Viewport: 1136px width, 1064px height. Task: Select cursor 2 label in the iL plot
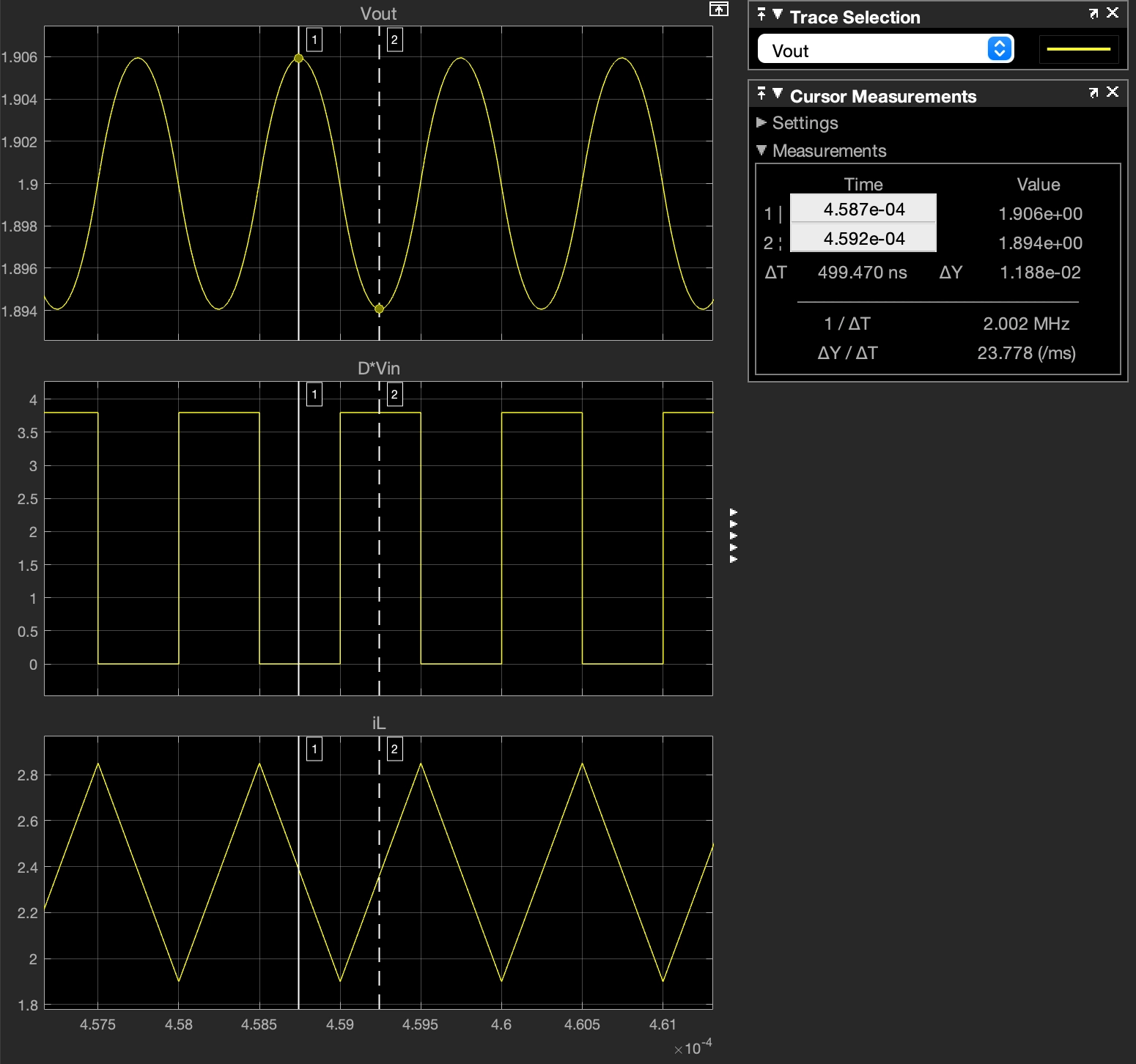(x=394, y=749)
